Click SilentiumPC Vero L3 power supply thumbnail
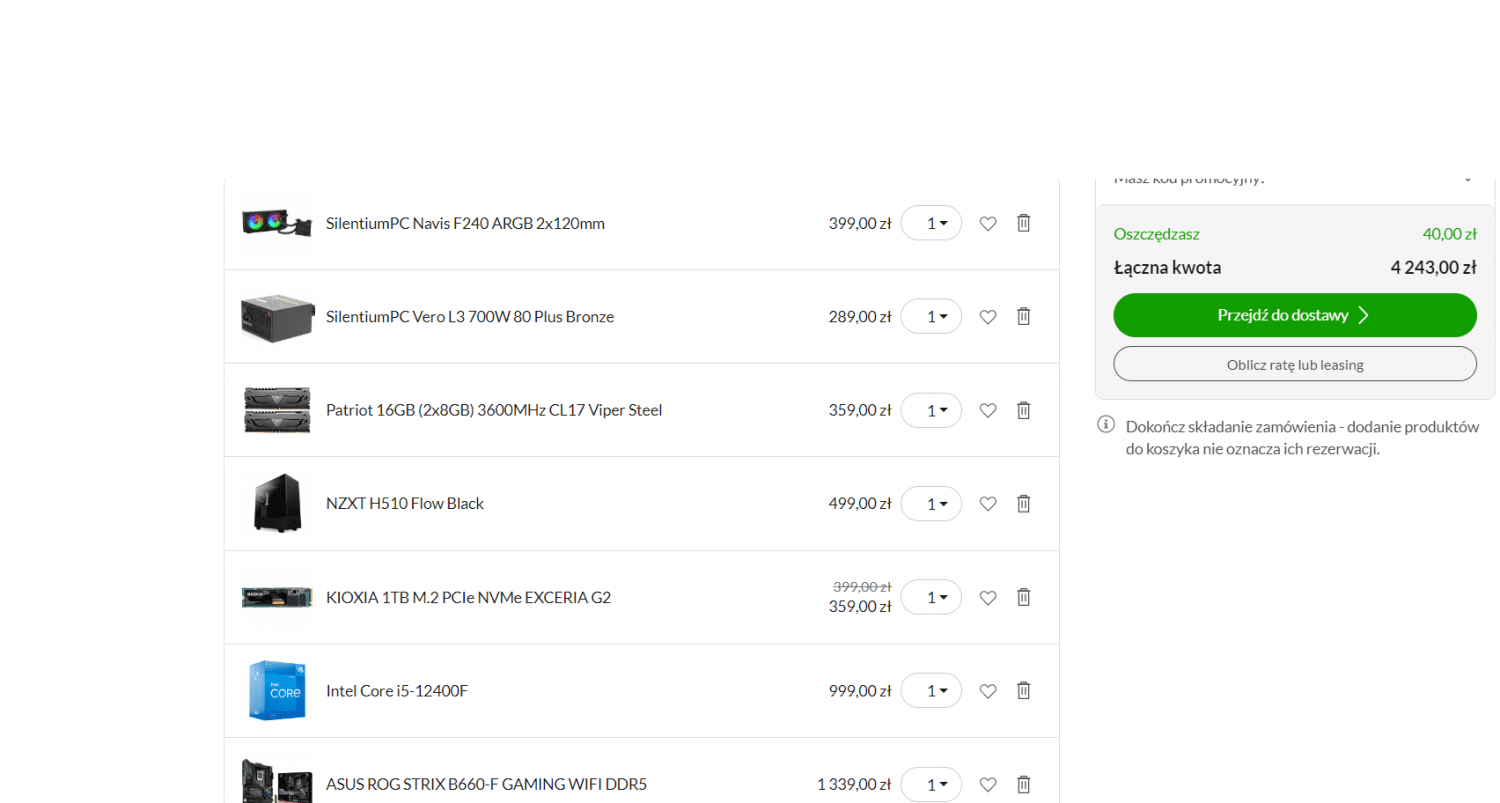This screenshot has height=803, width=1500. 277,316
